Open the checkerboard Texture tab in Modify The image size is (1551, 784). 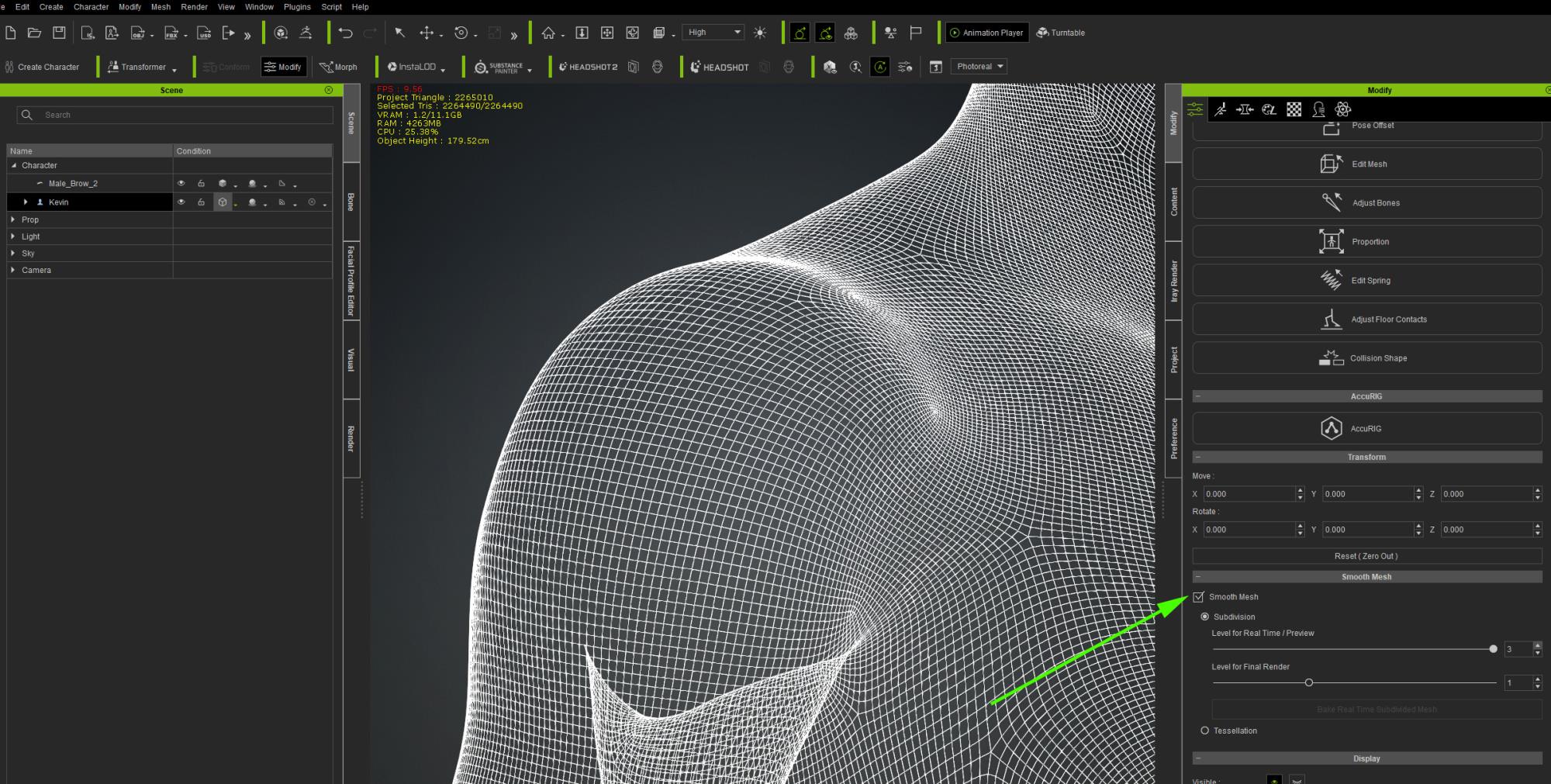1294,109
